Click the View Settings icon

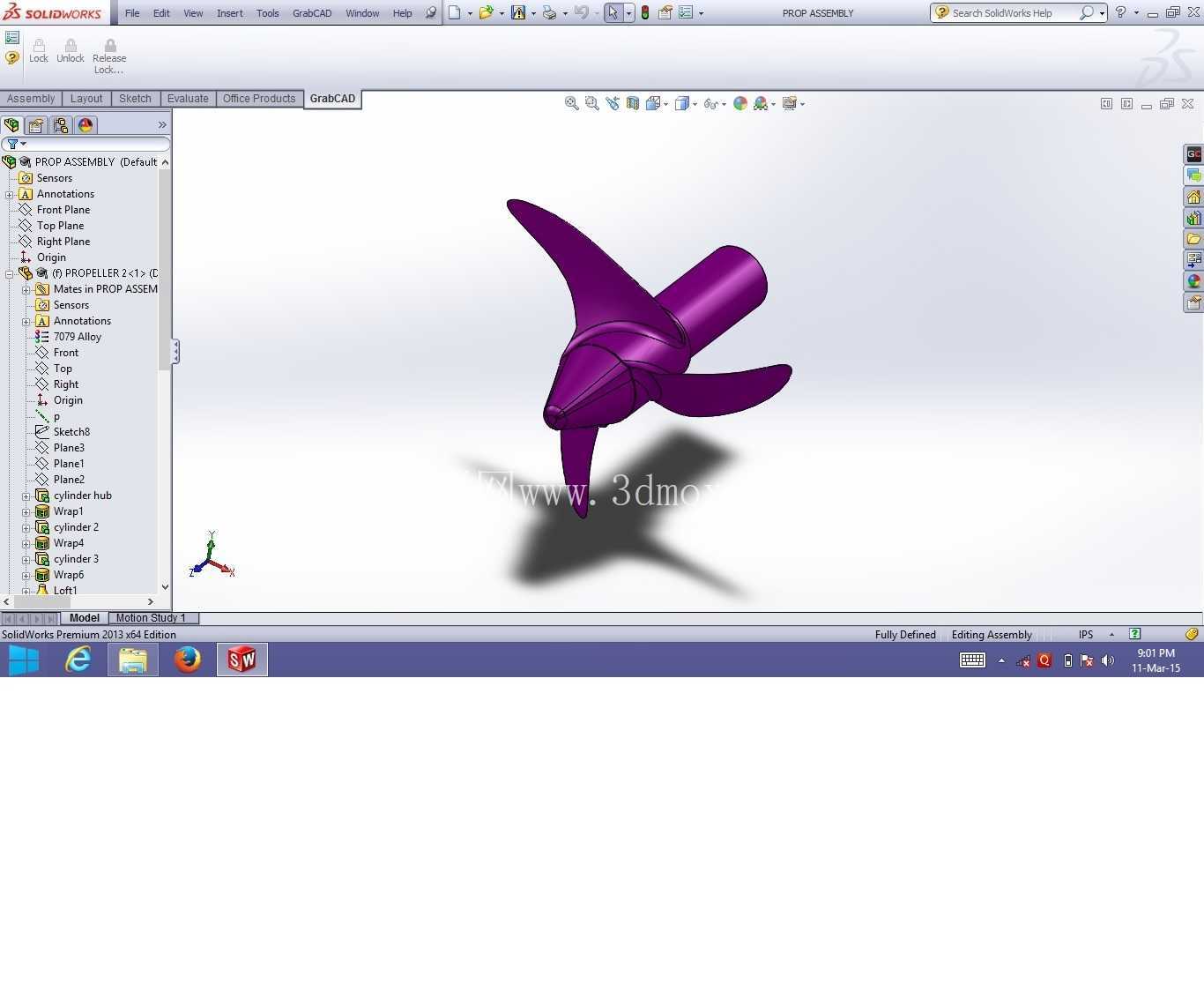click(x=790, y=103)
